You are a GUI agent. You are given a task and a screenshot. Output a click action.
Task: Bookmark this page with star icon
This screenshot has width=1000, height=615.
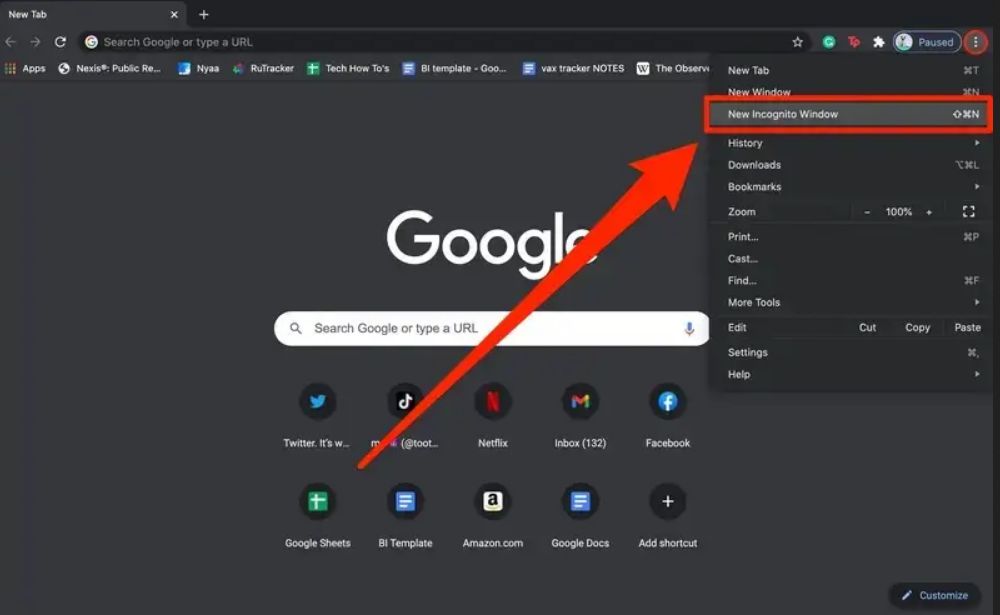click(797, 42)
